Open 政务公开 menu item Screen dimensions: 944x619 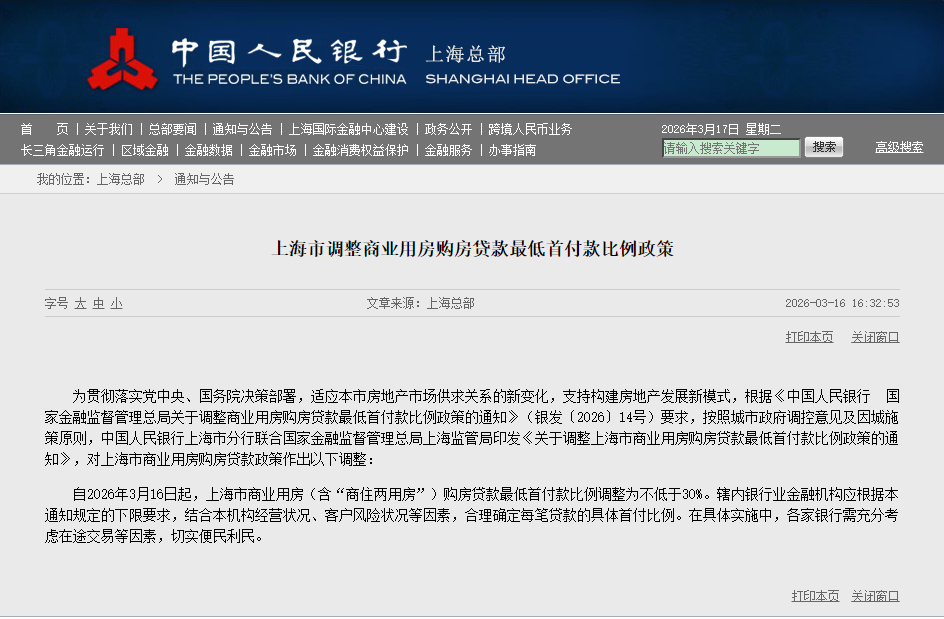[448, 129]
